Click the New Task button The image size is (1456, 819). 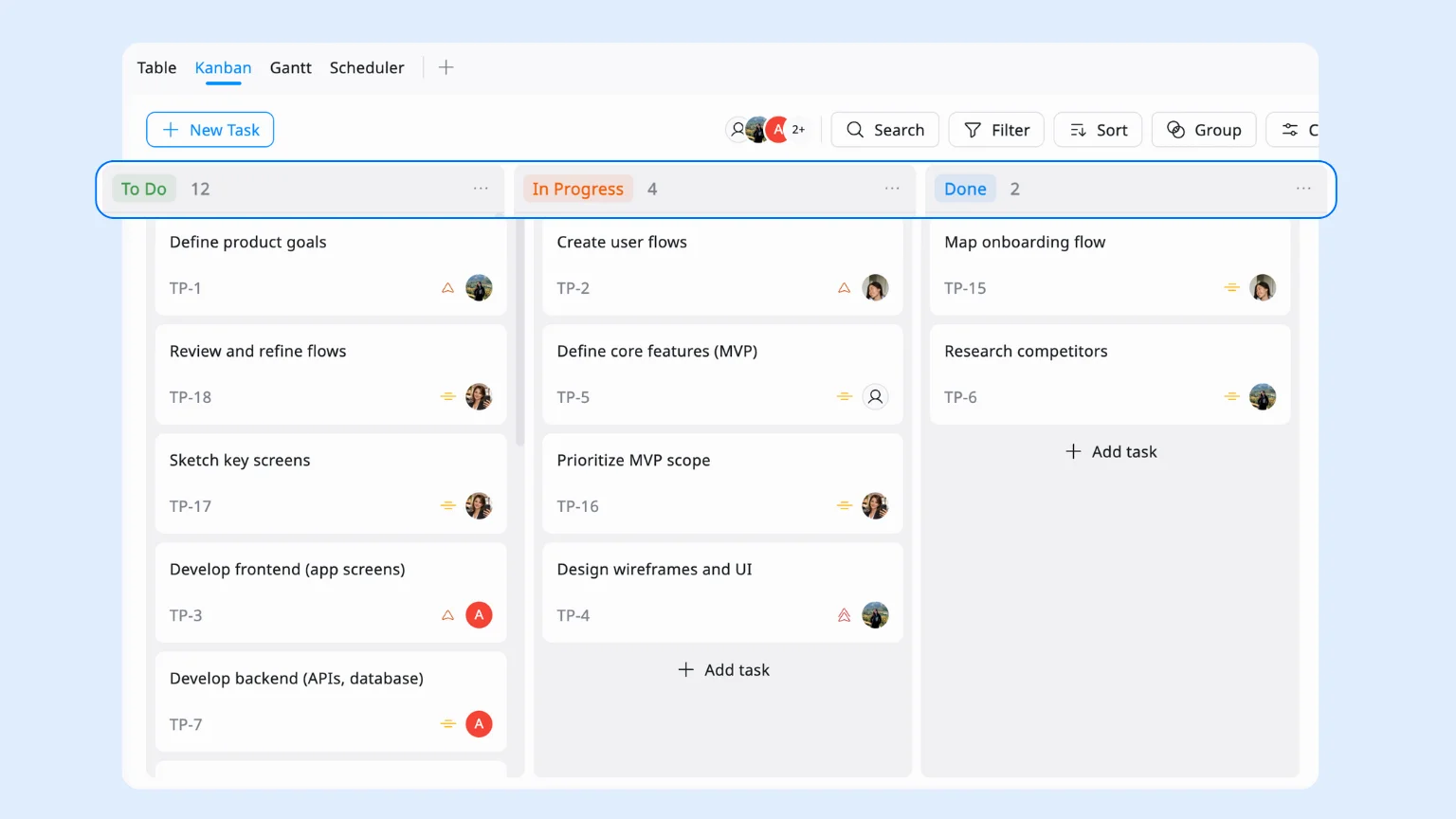pyautogui.click(x=209, y=130)
